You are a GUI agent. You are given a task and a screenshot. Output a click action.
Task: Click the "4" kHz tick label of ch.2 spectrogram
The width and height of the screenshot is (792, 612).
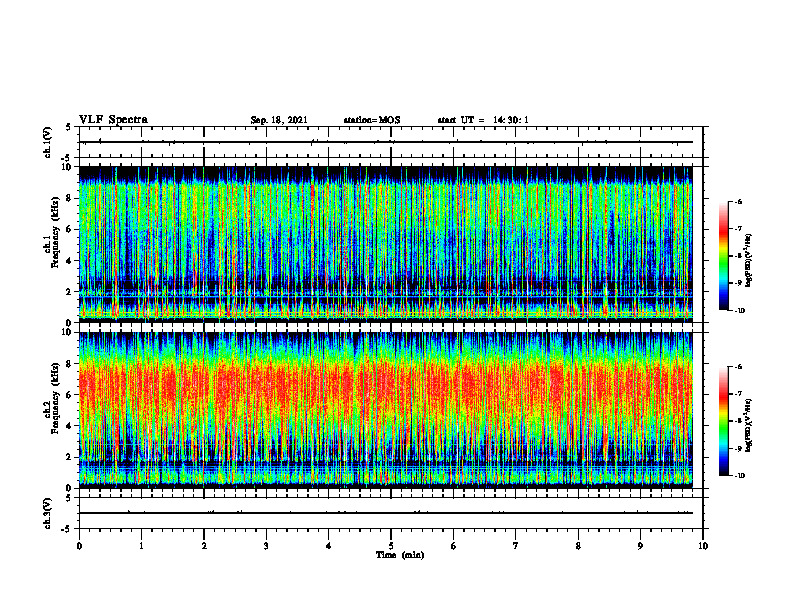tap(70, 426)
